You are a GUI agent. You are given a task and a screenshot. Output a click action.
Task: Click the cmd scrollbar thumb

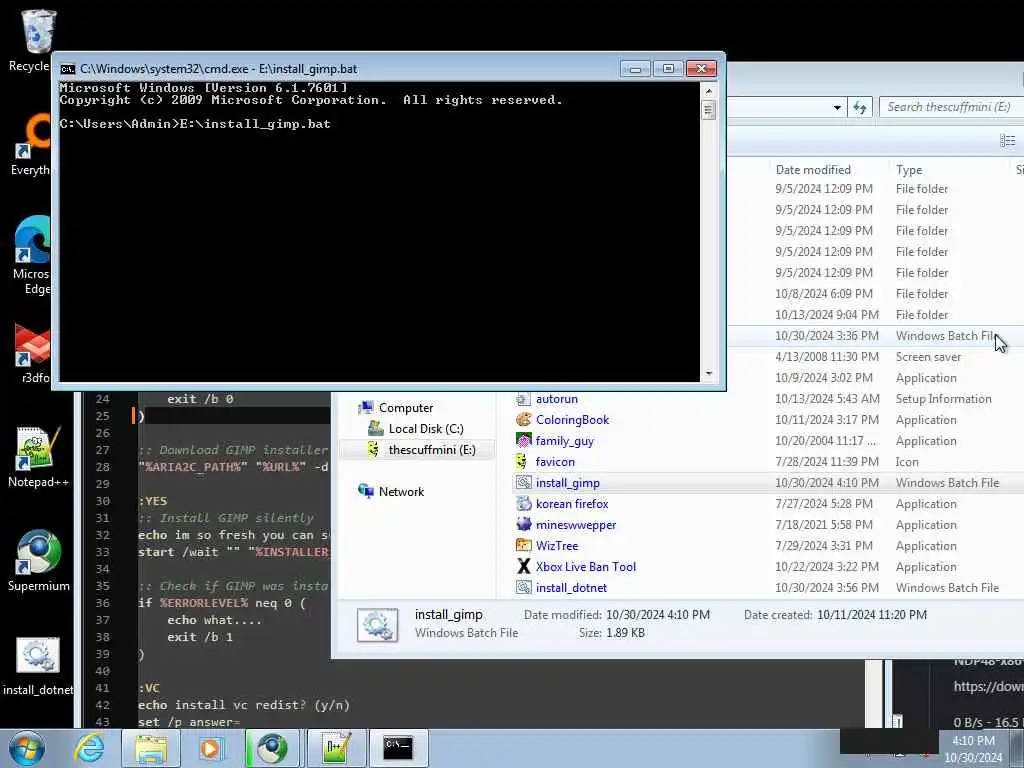click(x=709, y=109)
